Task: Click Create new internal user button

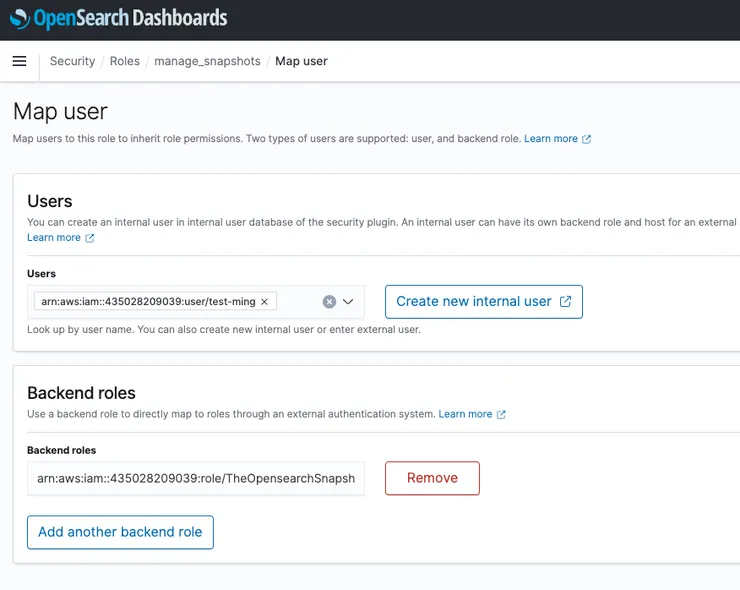Action: (473, 301)
